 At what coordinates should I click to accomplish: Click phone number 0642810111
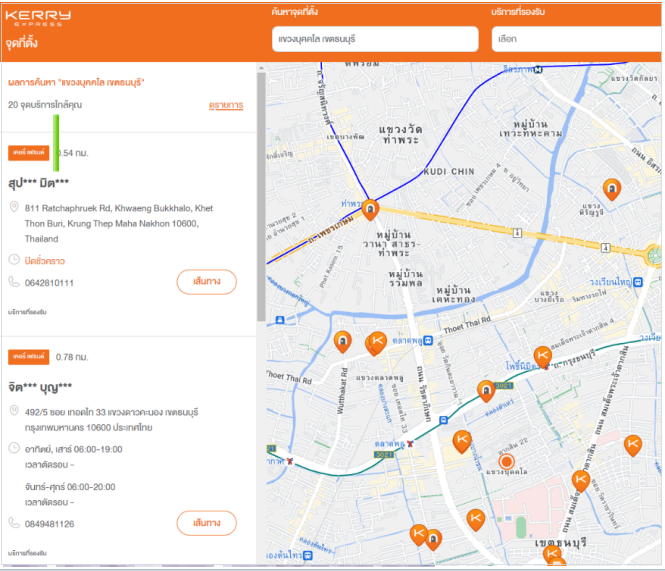[49, 283]
